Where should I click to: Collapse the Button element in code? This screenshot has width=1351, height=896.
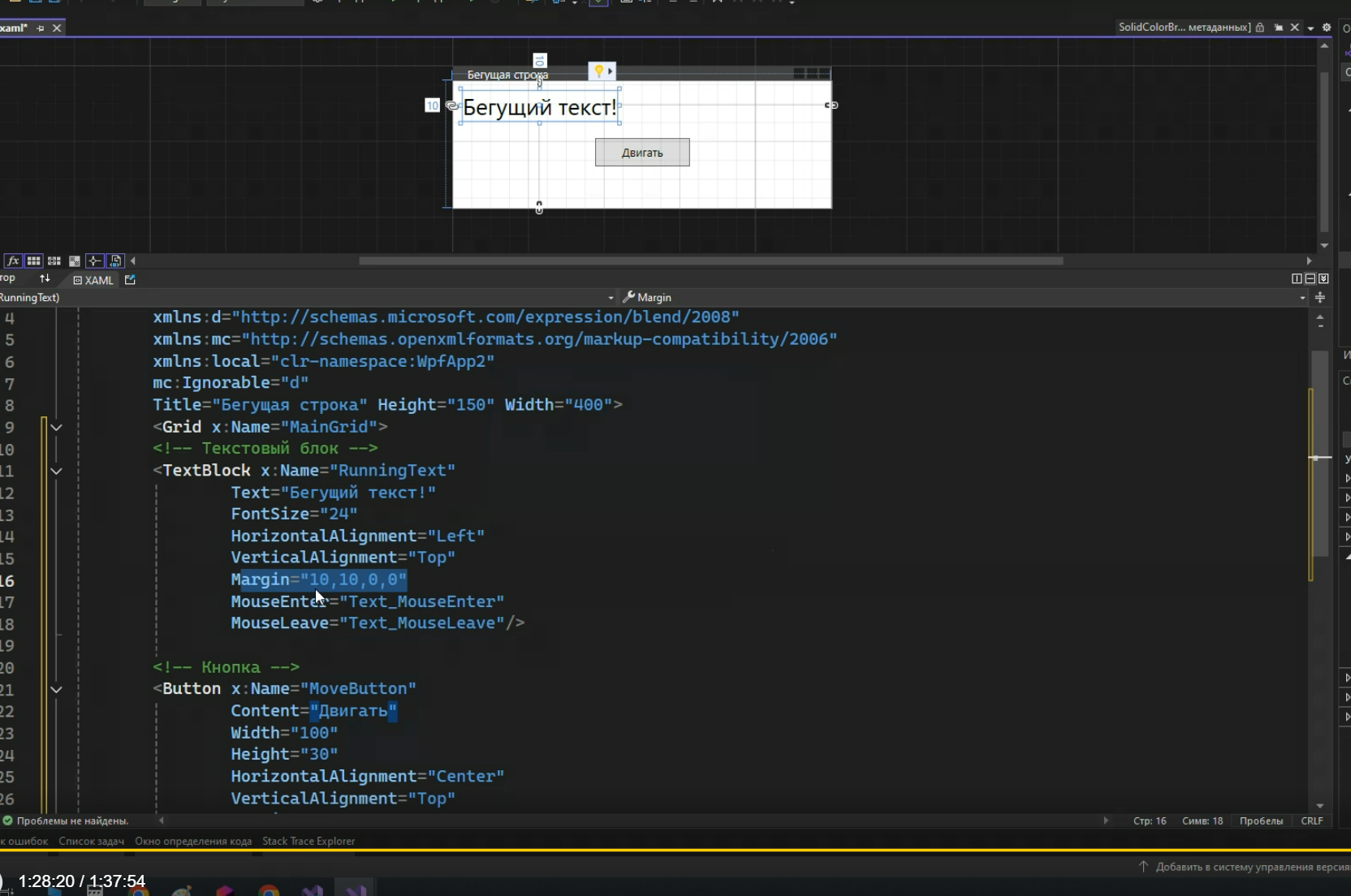tap(56, 689)
